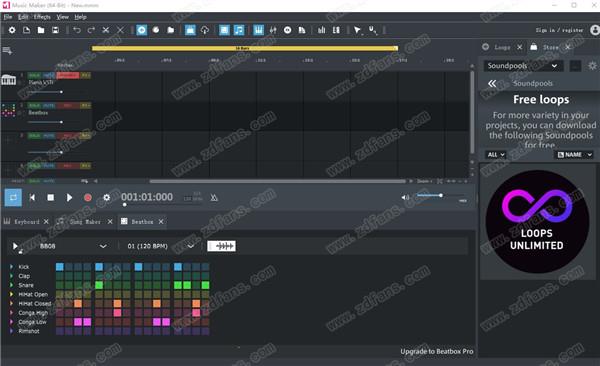Open Soundpools panel settings gear

592,66
